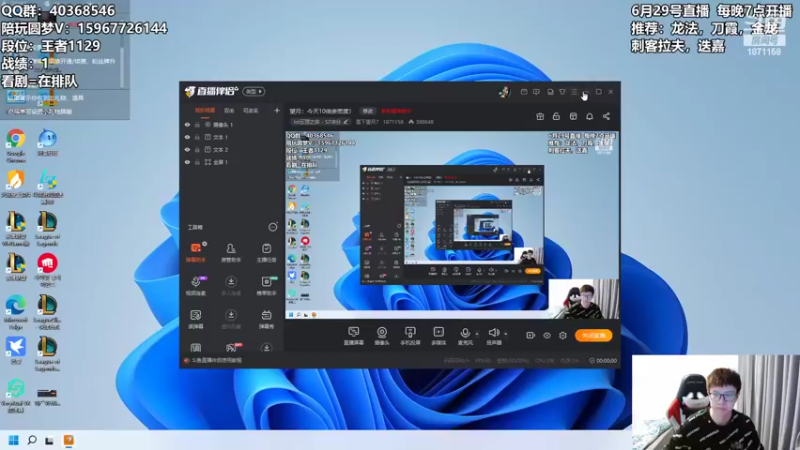Start recording with the camcorder icon
The image size is (800, 450).
pos(531,335)
